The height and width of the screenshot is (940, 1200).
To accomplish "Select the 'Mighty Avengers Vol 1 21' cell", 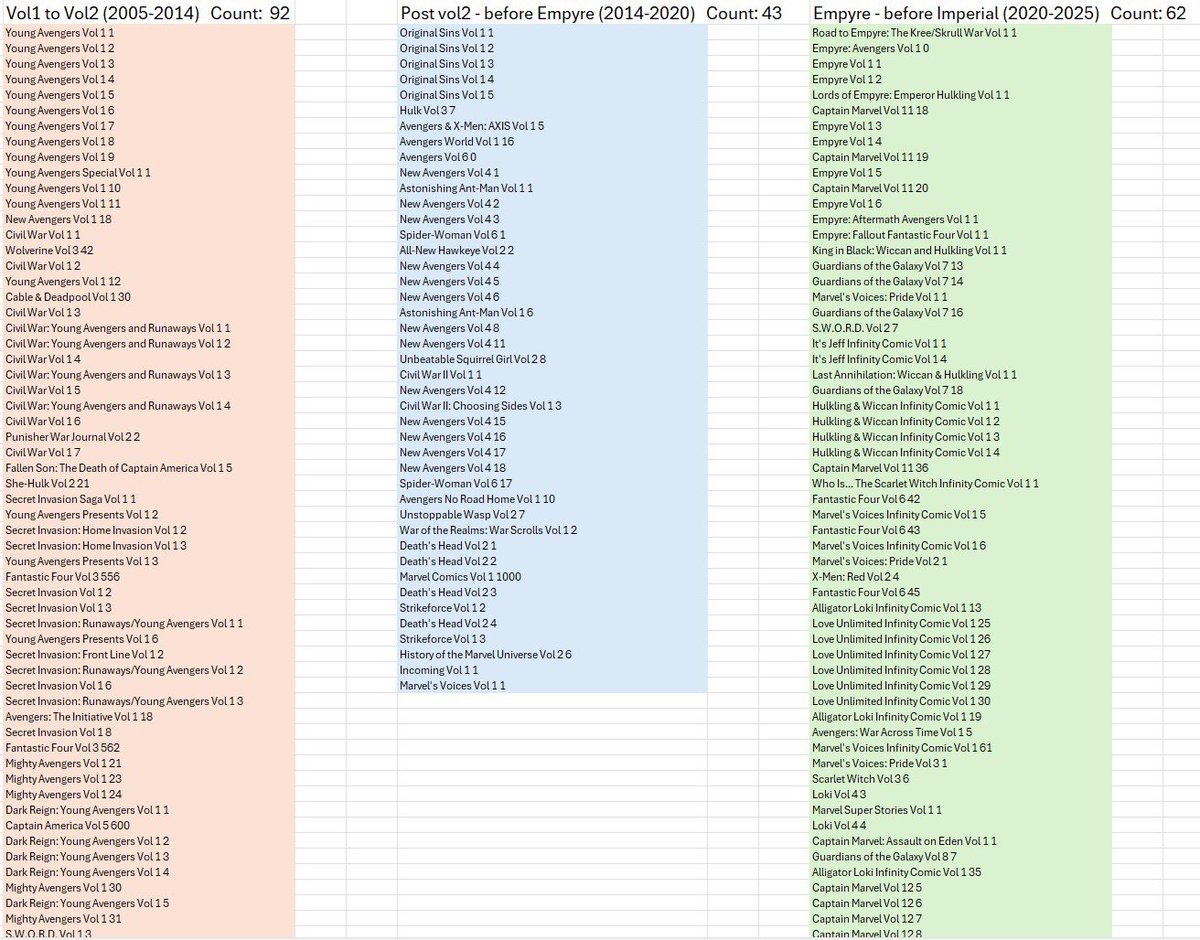I will tap(64, 763).
